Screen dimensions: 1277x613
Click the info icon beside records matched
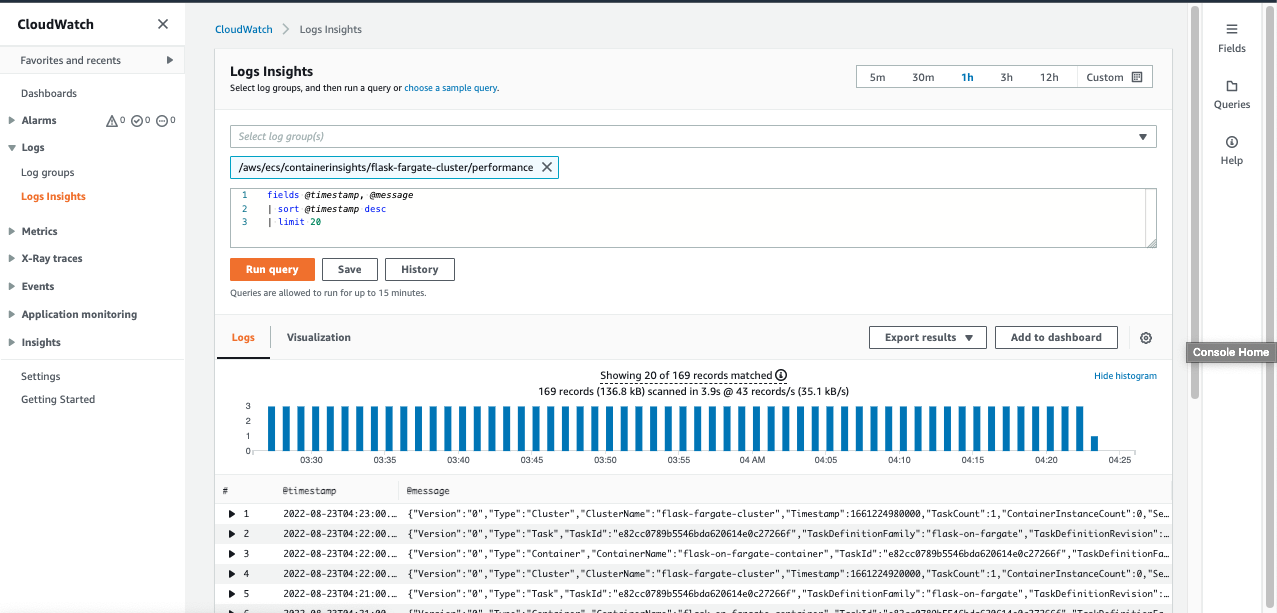click(781, 376)
